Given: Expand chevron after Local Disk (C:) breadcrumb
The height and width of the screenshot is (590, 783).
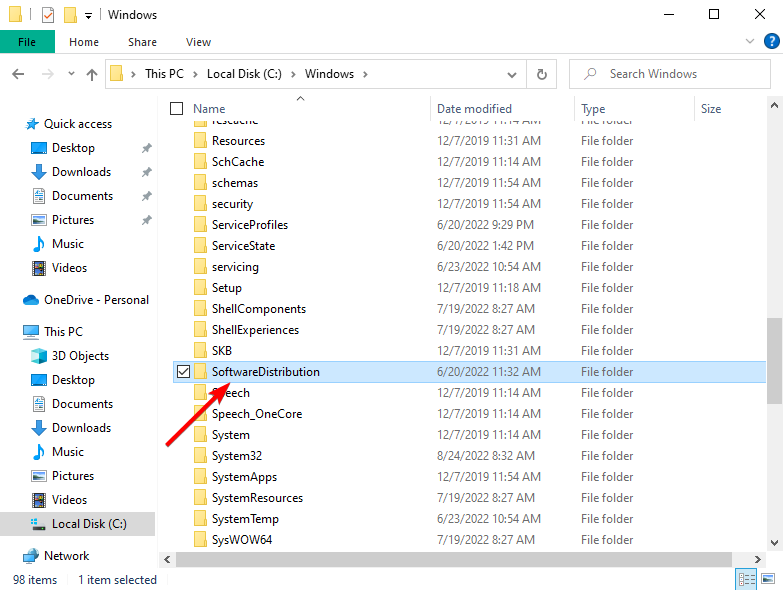Looking at the screenshot, I should tap(293, 74).
